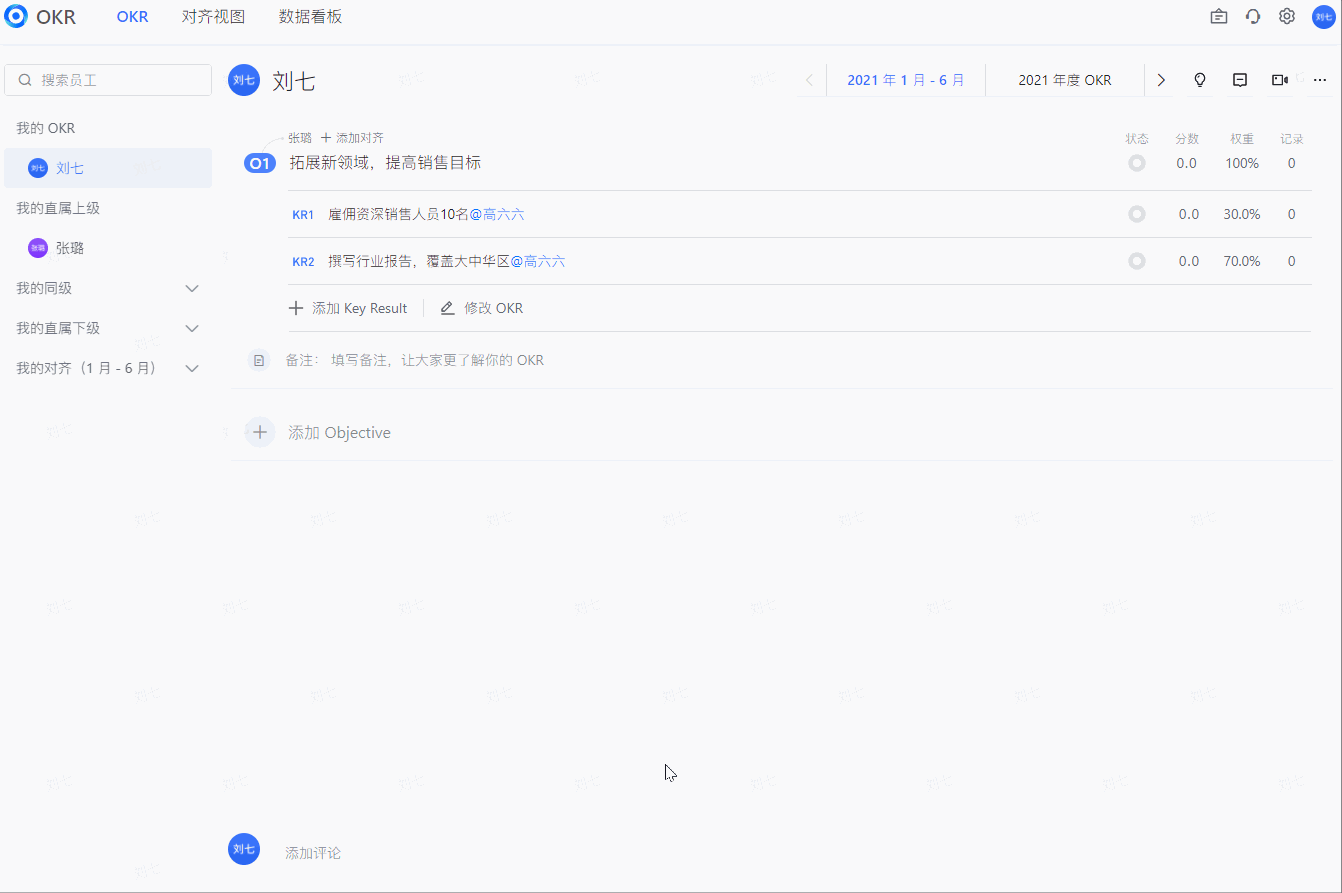This screenshot has height=893, width=1342.
Task: Click the lightbulb tips icon
Action: 1200,80
